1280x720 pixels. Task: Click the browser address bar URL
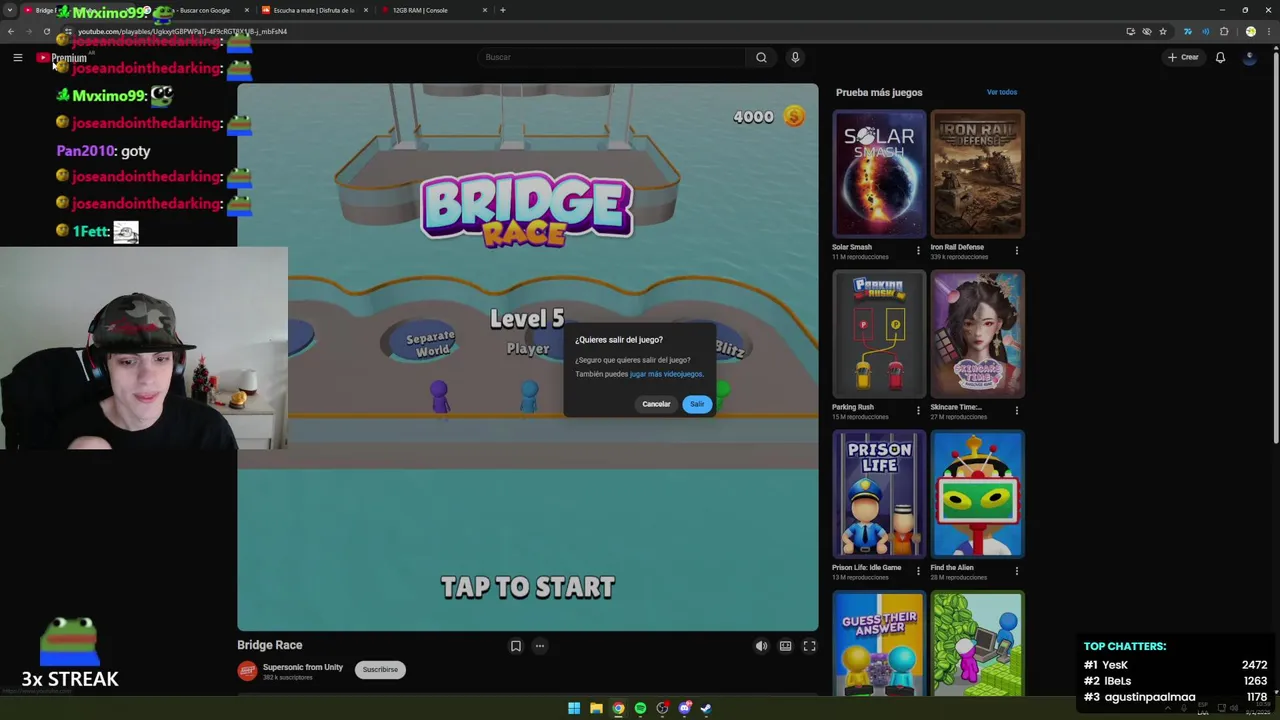coord(182,31)
